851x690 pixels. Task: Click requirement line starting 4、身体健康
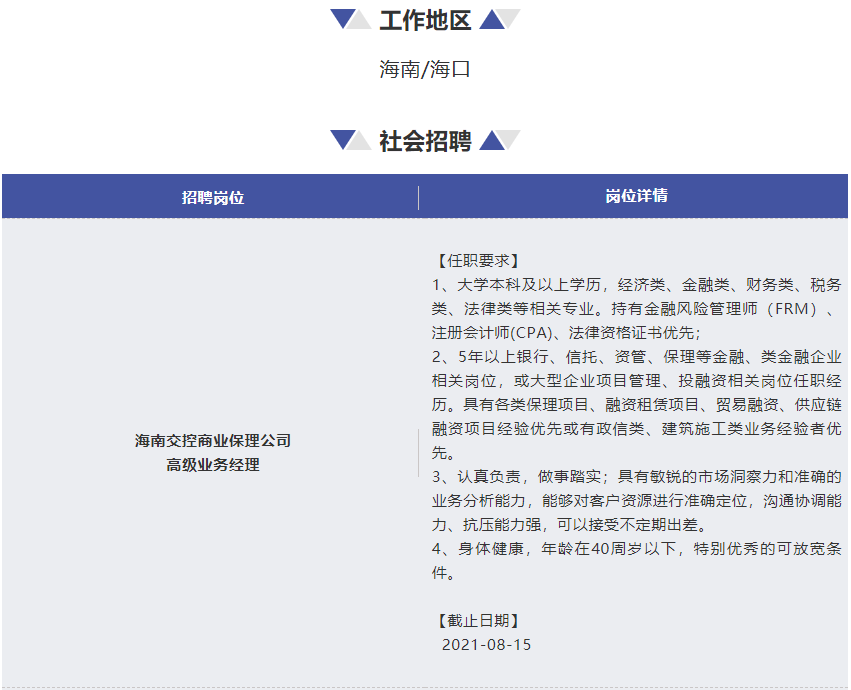click(x=636, y=549)
